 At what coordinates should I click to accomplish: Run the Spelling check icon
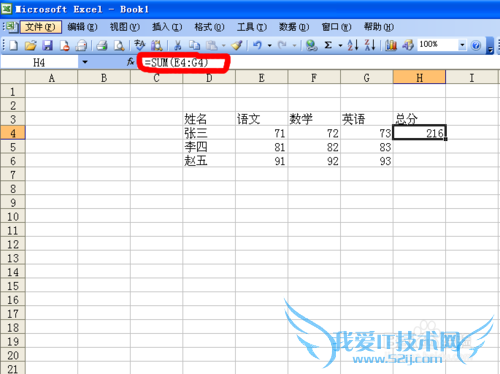pyautogui.click(x=140, y=45)
